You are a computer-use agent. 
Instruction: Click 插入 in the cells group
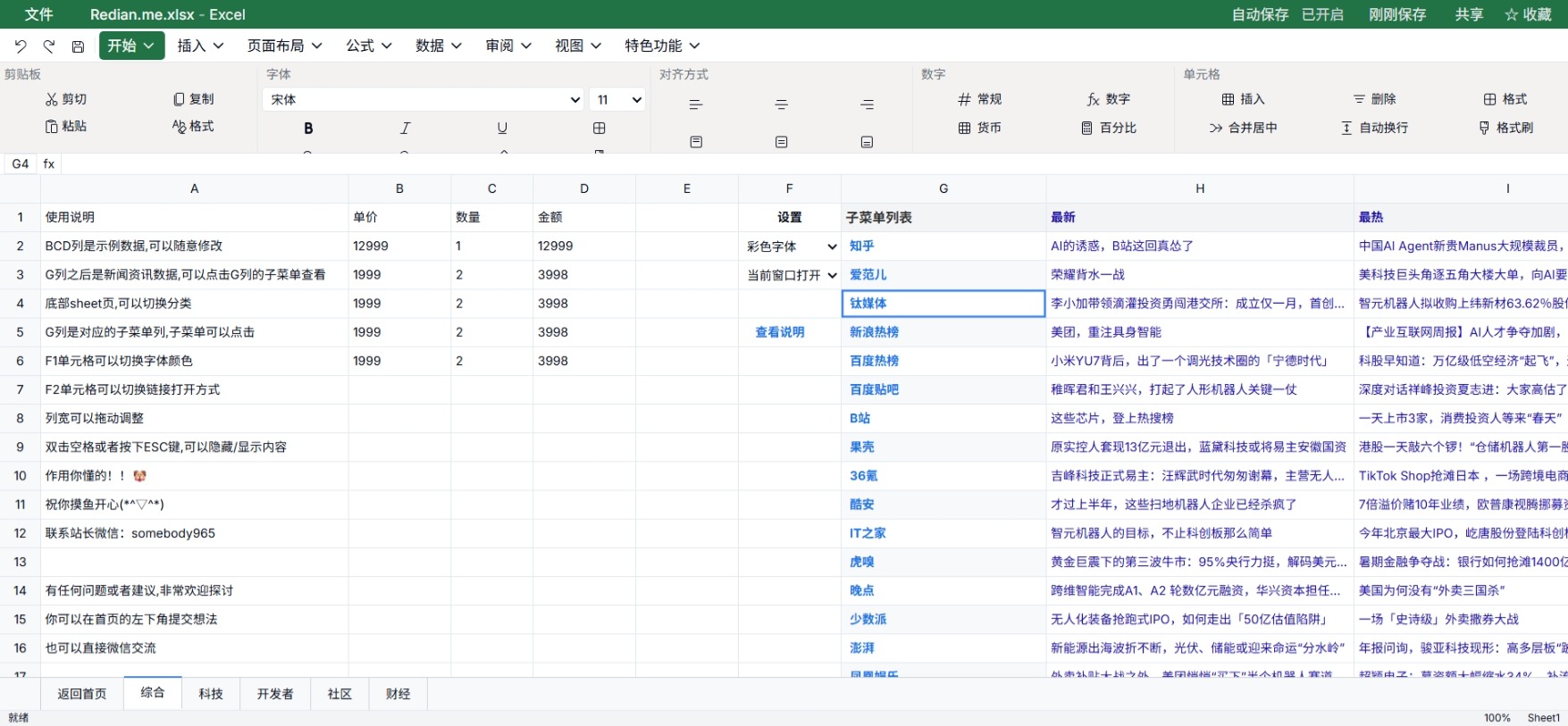point(1243,99)
